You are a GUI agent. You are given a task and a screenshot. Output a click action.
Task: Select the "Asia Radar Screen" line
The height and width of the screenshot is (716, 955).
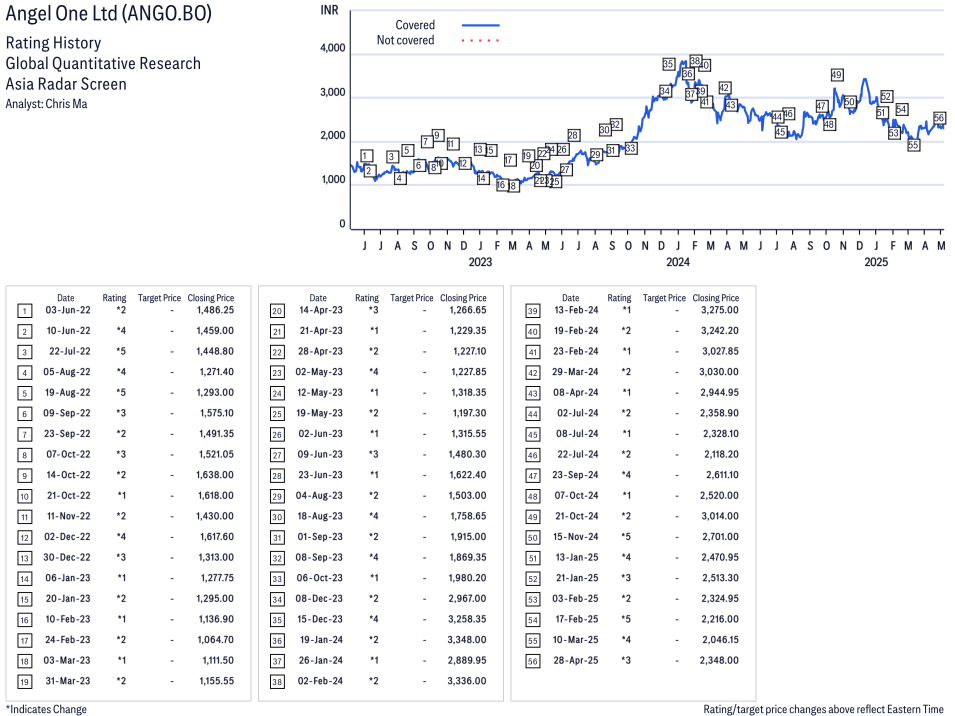coord(66,84)
